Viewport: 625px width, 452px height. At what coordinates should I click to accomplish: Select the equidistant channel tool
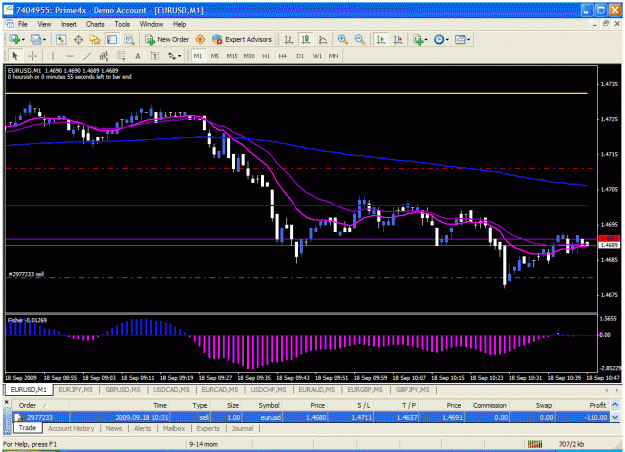[104, 56]
